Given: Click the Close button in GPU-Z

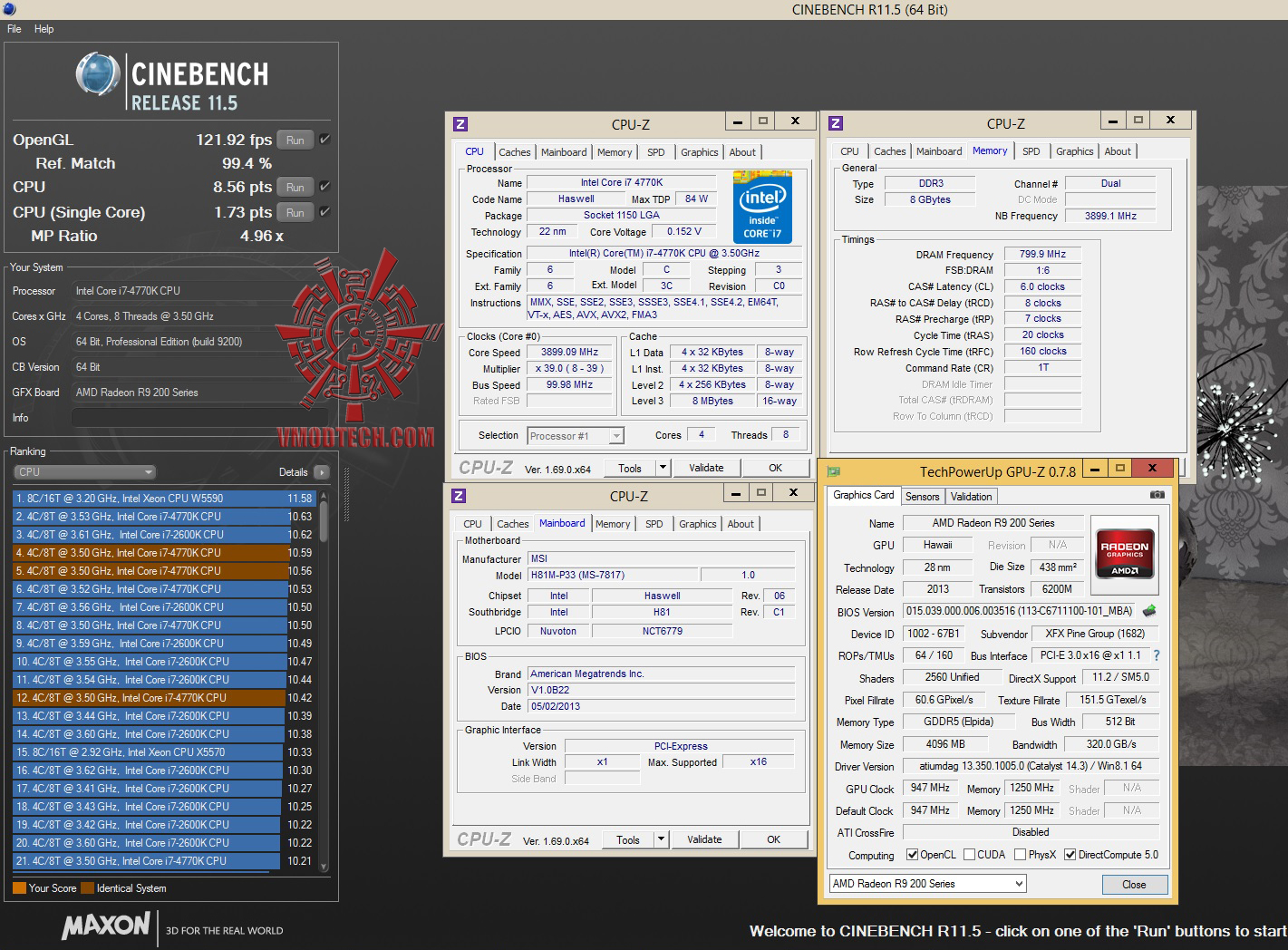Looking at the screenshot, I should tap(1134, 885).
